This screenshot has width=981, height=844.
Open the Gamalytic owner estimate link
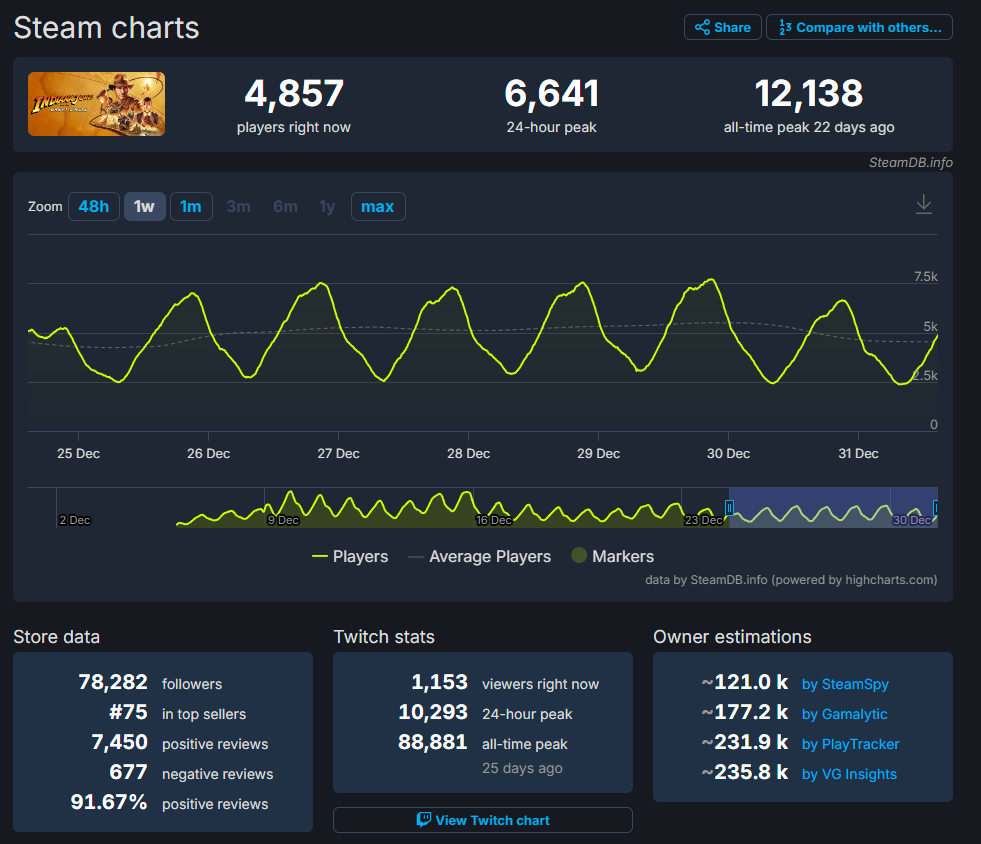coord(845,714)
